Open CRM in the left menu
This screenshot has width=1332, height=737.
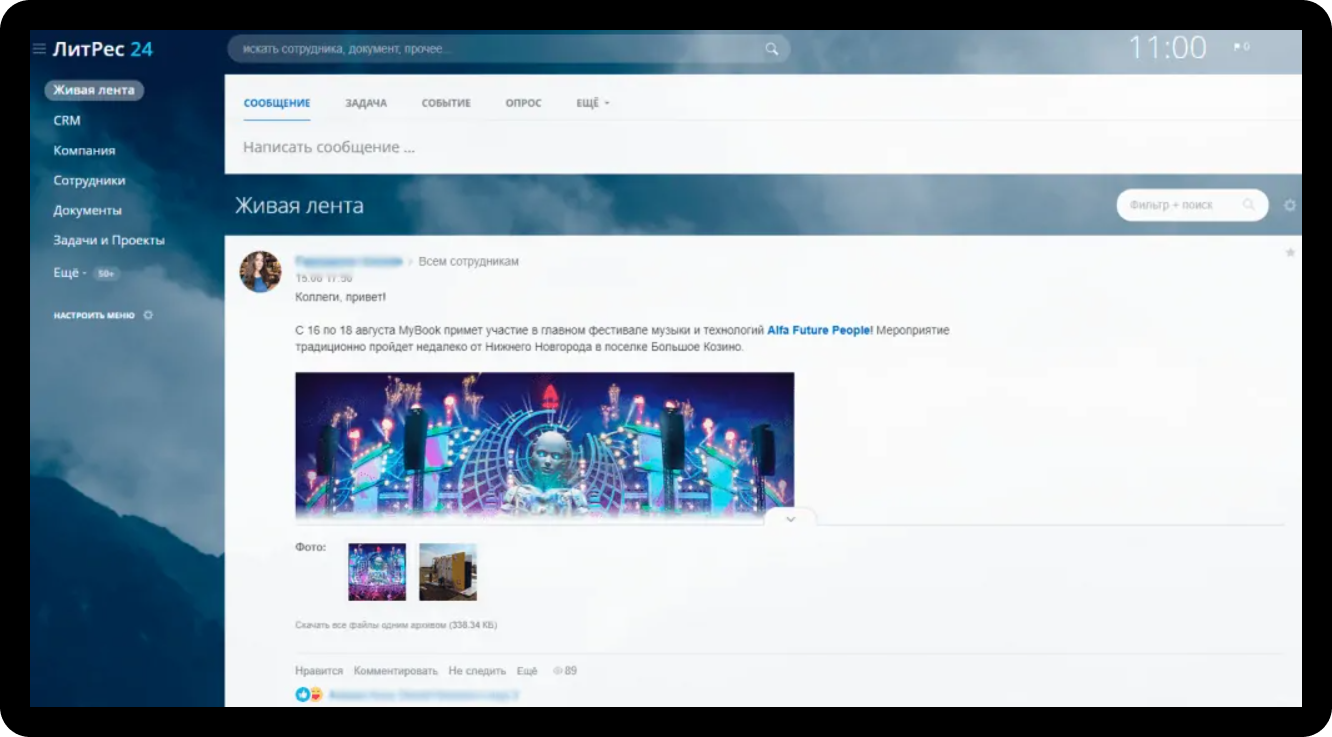[x=67, y=120]
